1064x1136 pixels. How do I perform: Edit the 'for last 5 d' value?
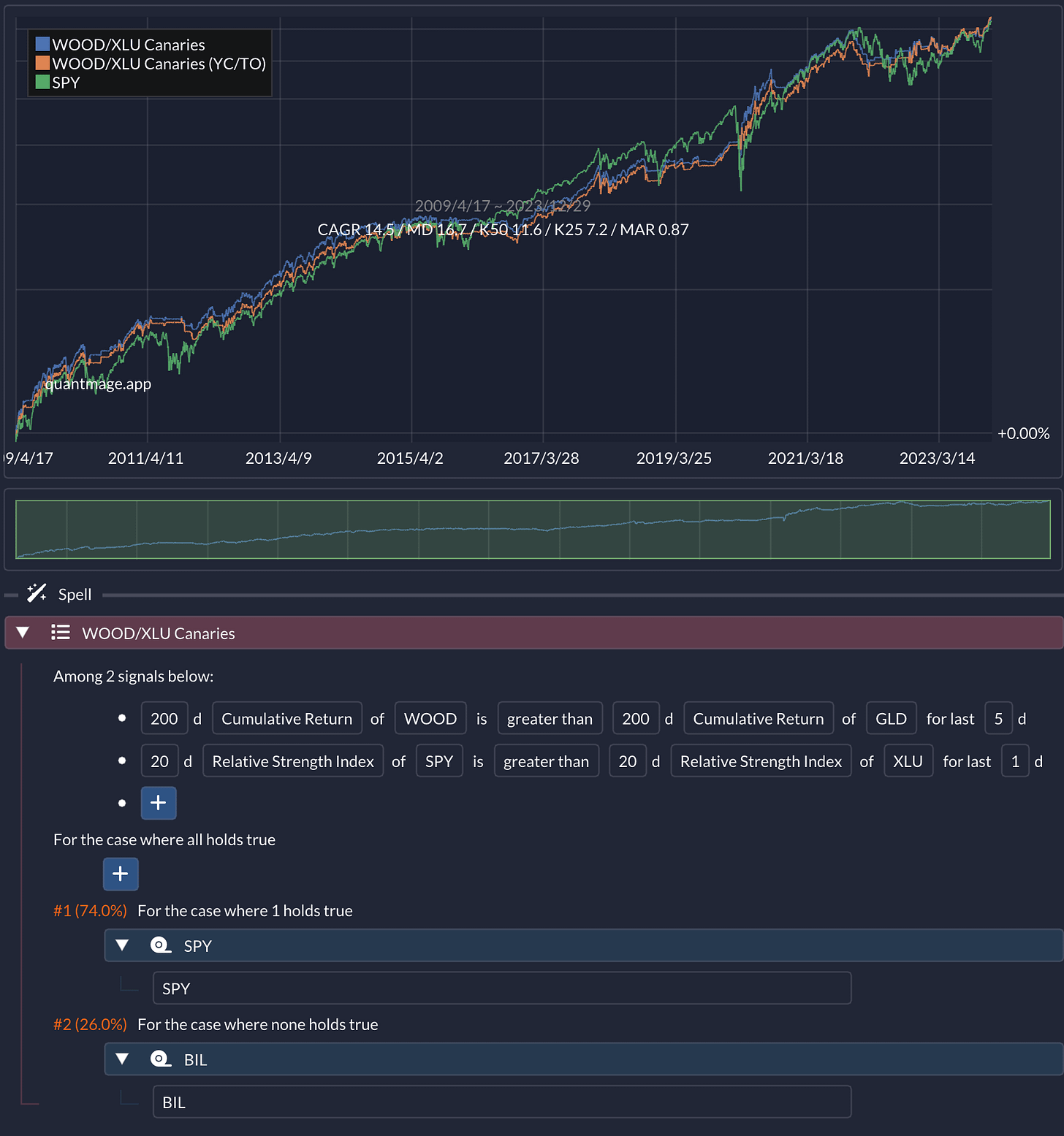tap(998, 719)
